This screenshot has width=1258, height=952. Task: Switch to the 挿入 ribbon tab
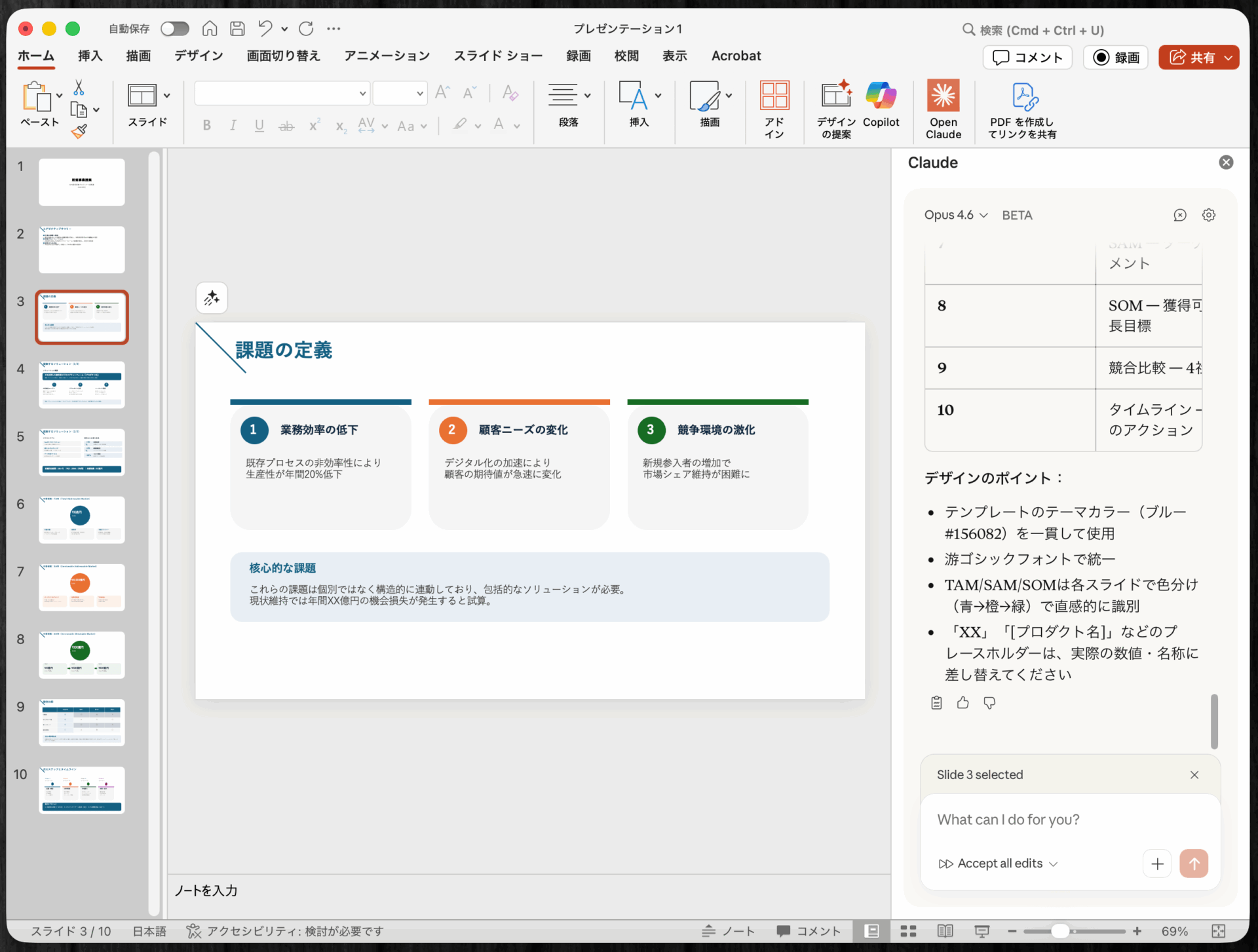click(x=90, y=56)
